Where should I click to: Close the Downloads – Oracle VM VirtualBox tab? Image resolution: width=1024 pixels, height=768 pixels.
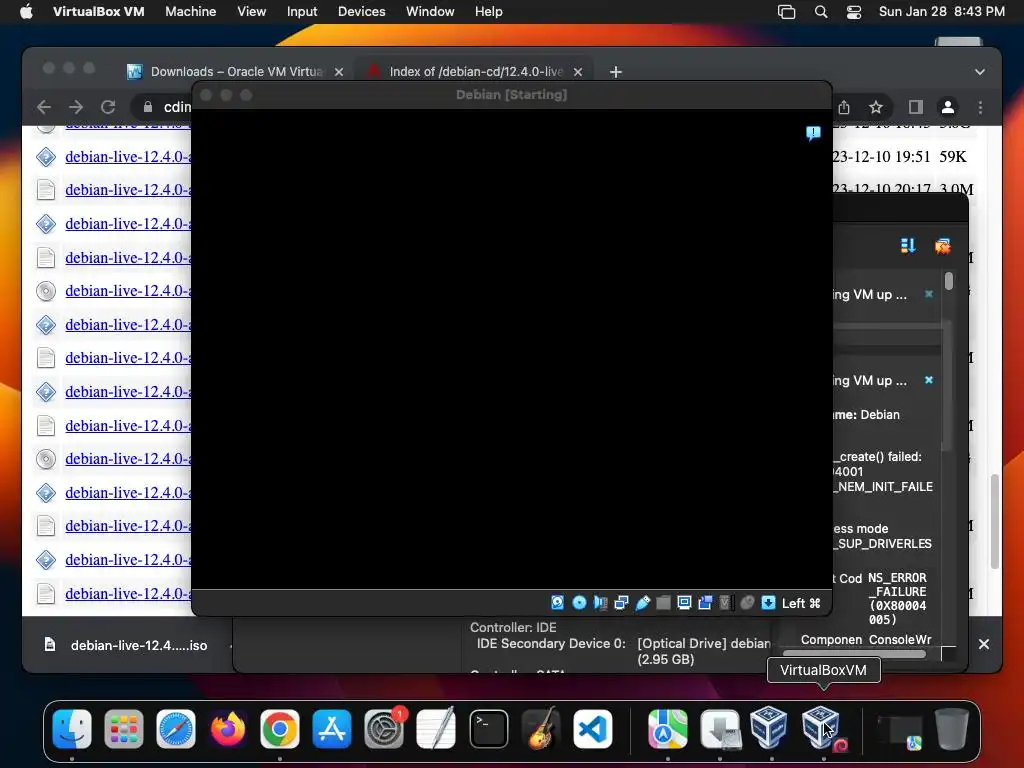click(339, 72)
